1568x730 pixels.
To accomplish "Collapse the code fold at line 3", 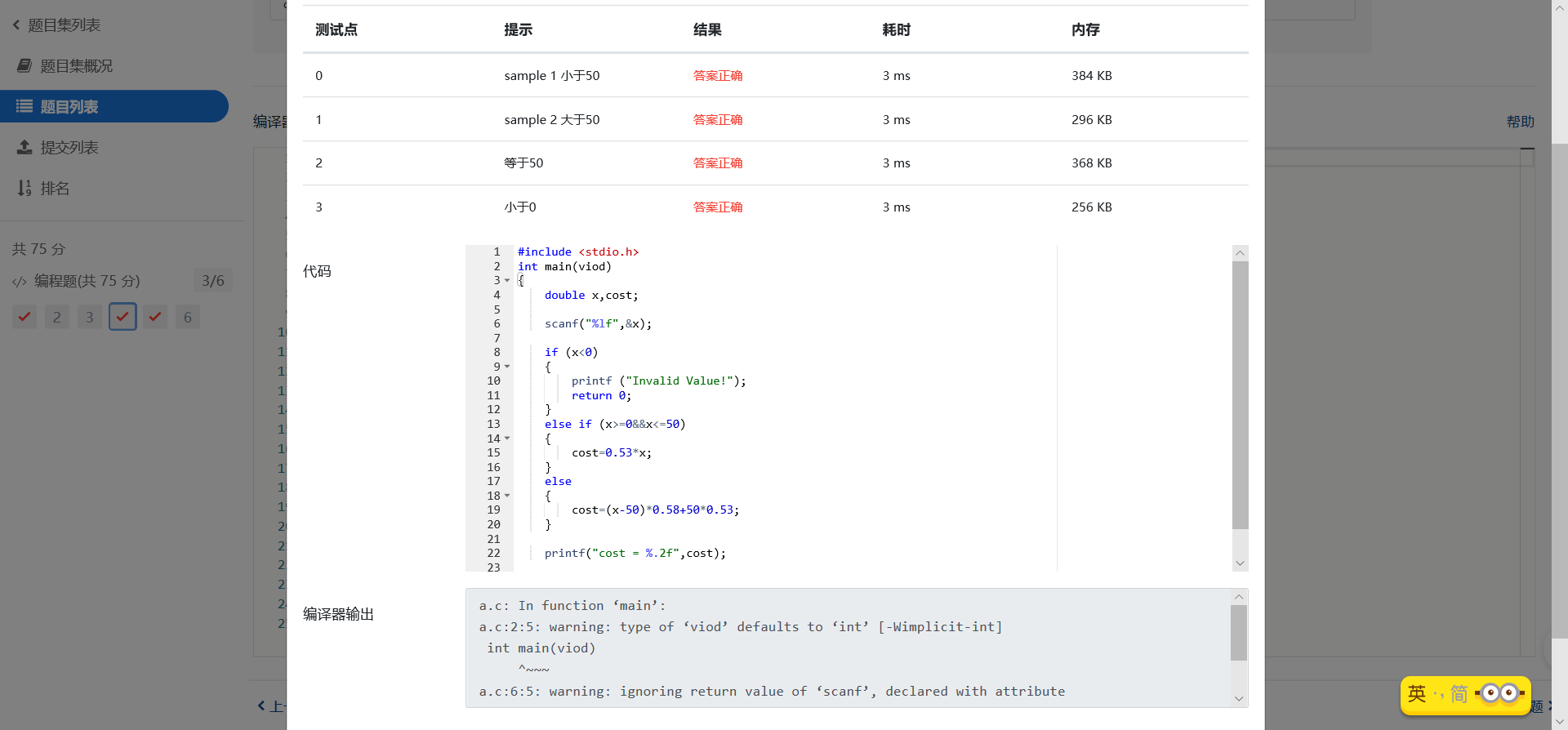I will (x=507, y=280).
